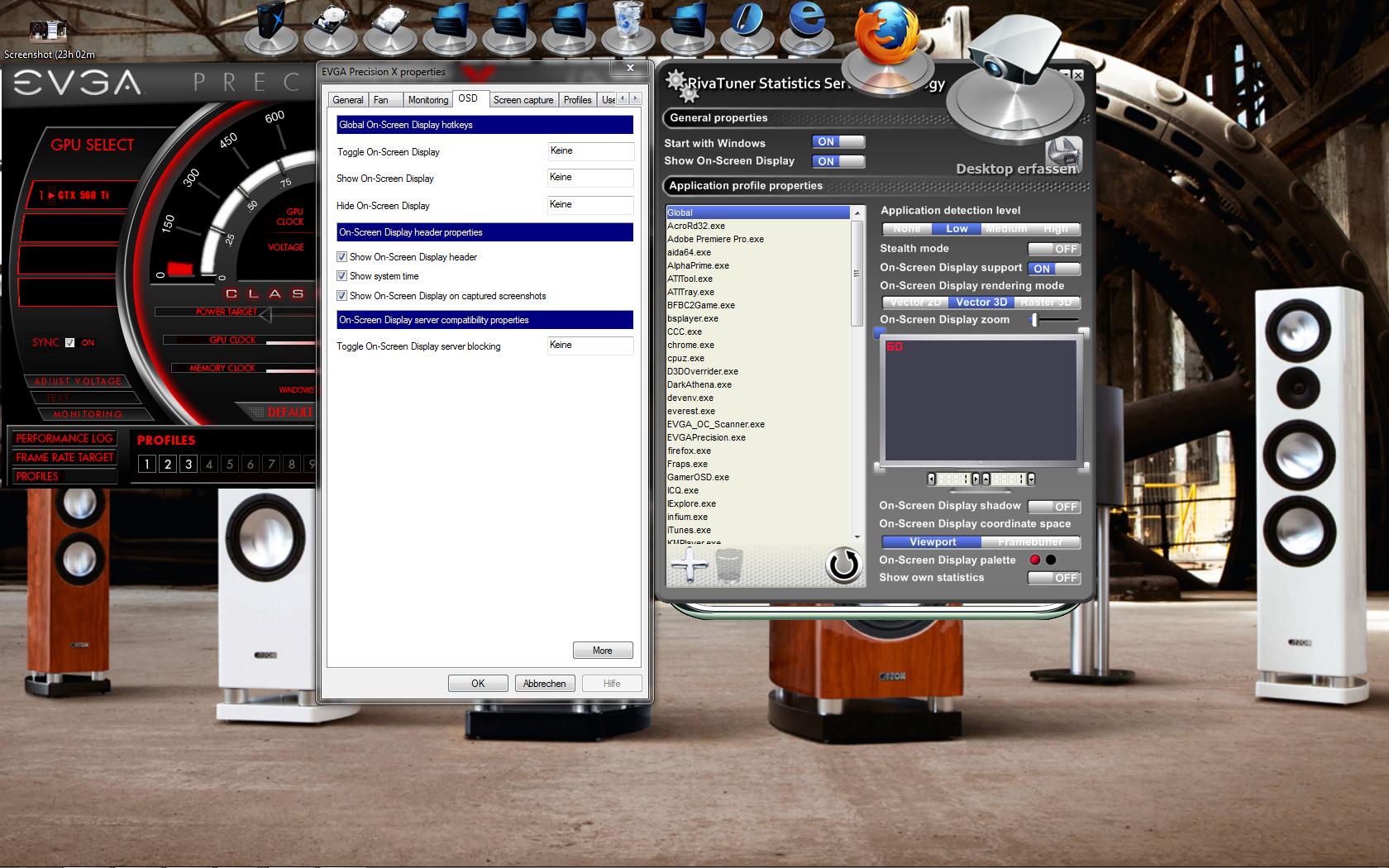Nudge the OSD position up with the arrow

click(986, 479)
